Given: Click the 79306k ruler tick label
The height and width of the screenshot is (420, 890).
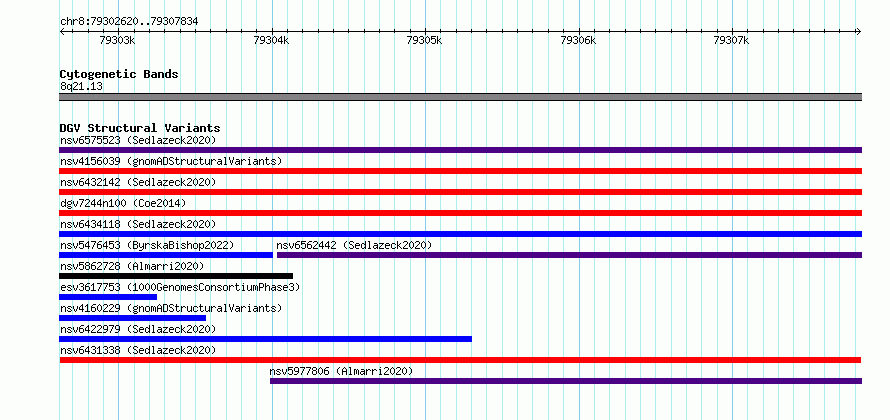Looking at the screenshot, I should 578,40.
